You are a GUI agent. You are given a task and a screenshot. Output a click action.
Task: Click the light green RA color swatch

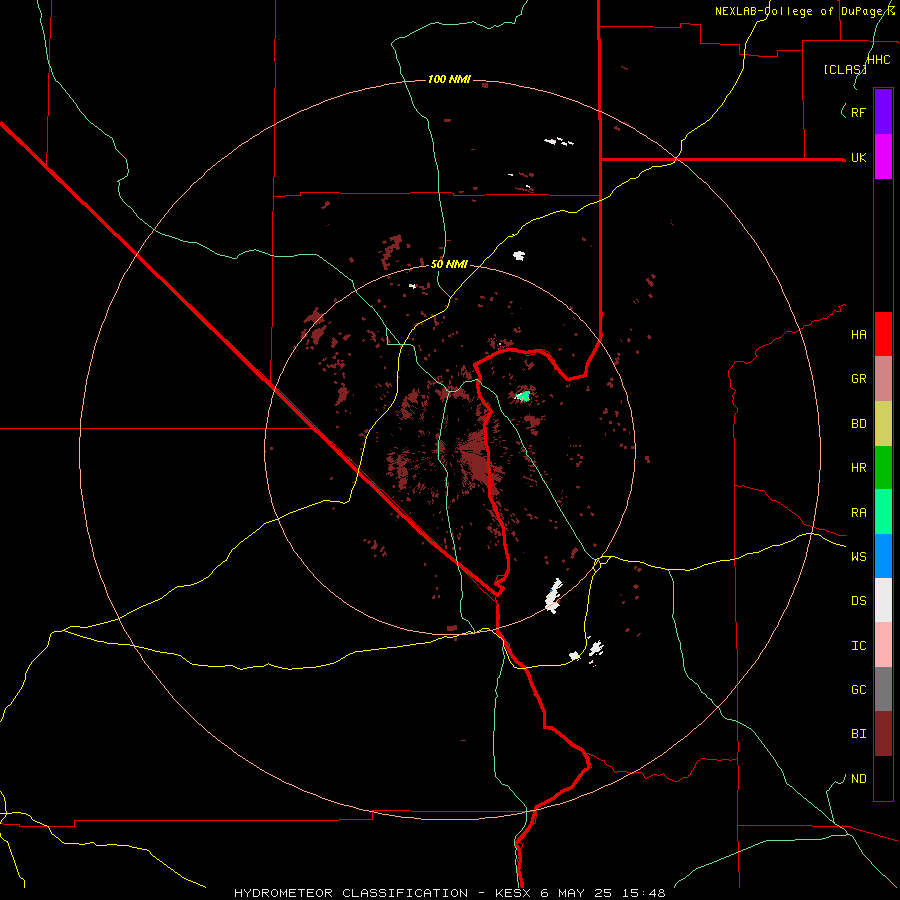click(x=883, y=512)
